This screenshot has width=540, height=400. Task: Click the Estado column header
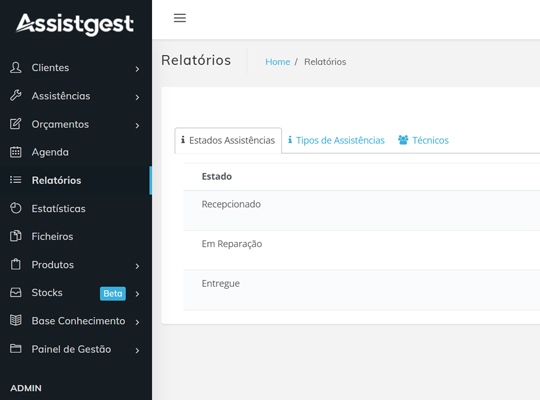coord(217,176)
